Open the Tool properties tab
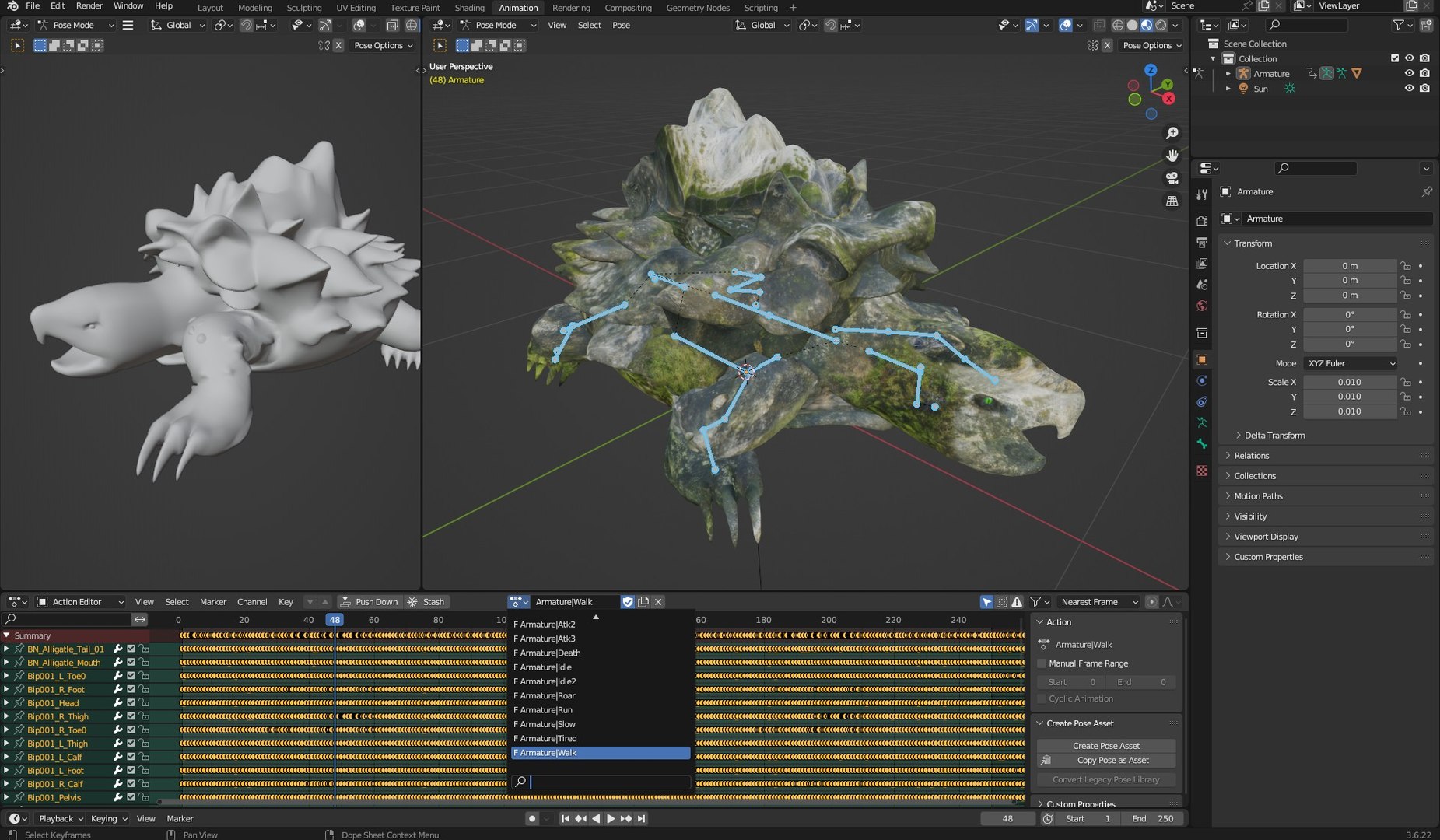1440x840 pixels. (1202, 194)
